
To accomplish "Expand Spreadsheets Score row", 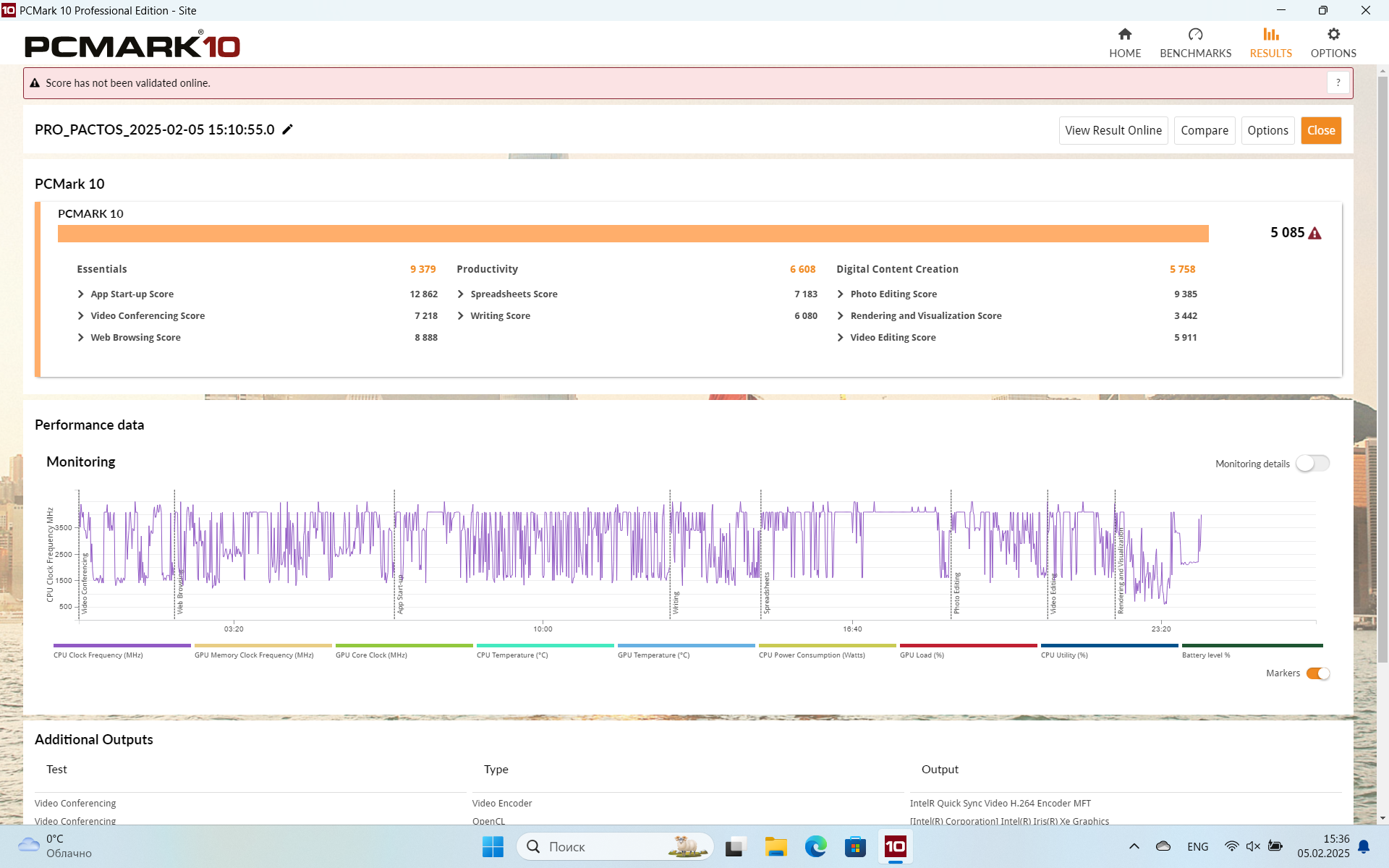I will pyautogui.click(x=460, y=294).
